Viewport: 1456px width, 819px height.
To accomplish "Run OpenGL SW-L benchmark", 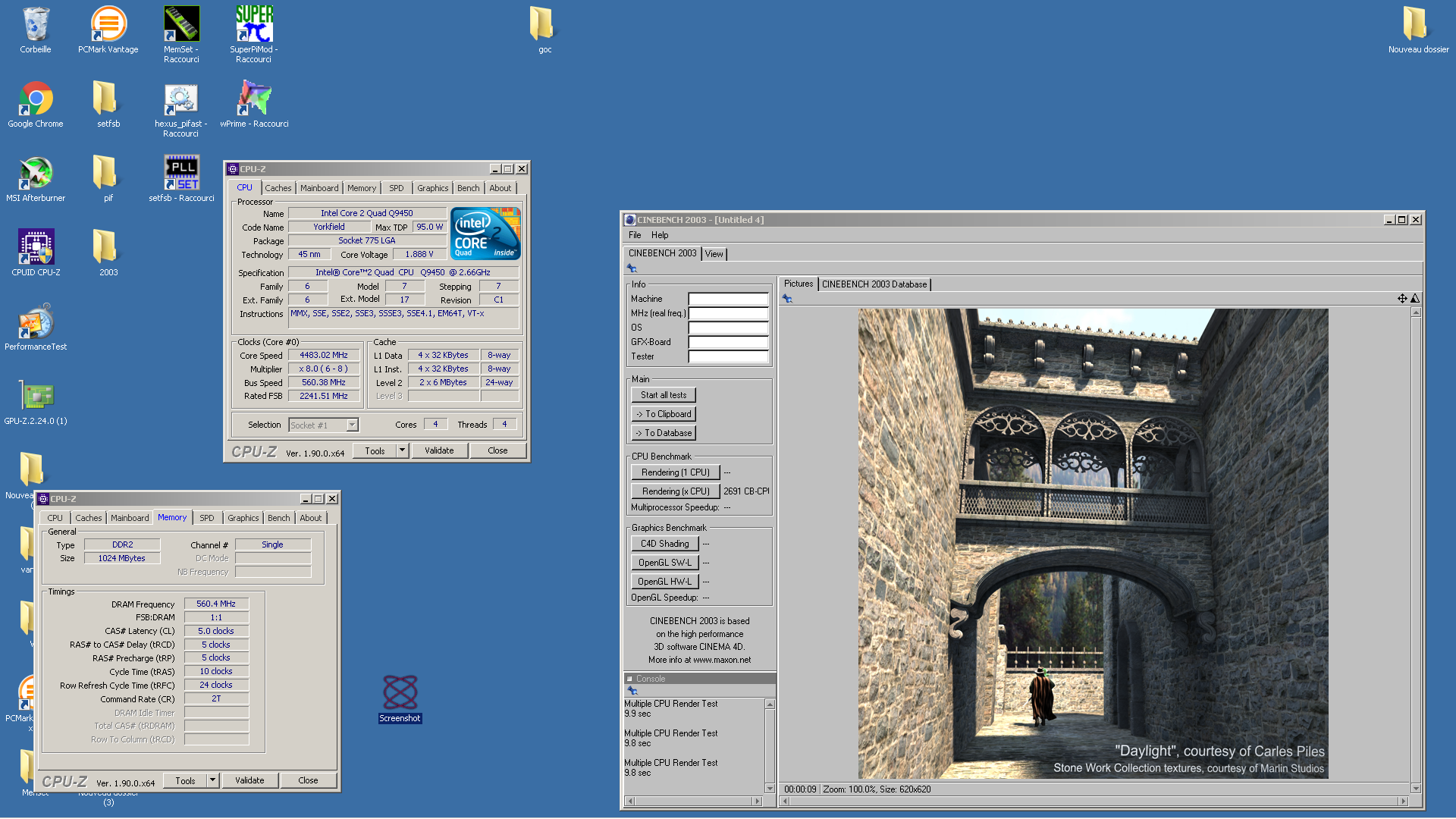I will 665,563.
